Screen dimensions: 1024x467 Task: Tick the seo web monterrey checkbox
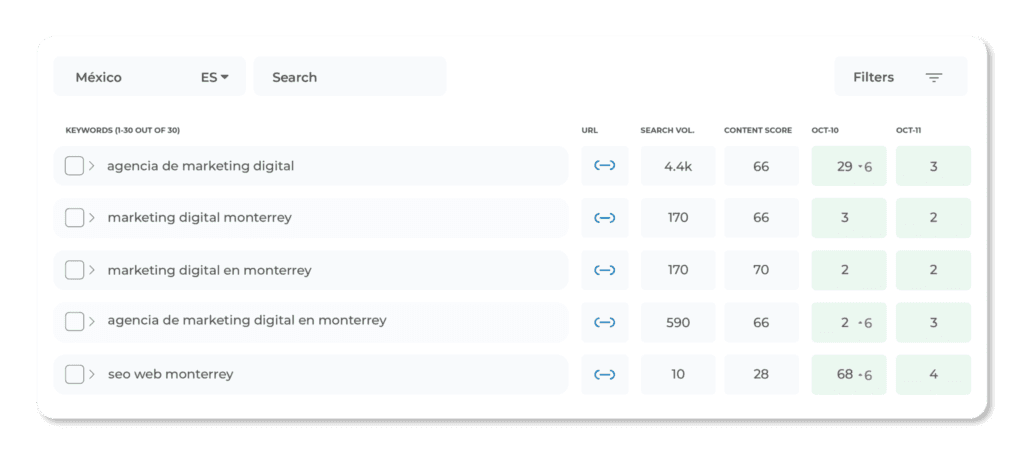click(74, 375)
